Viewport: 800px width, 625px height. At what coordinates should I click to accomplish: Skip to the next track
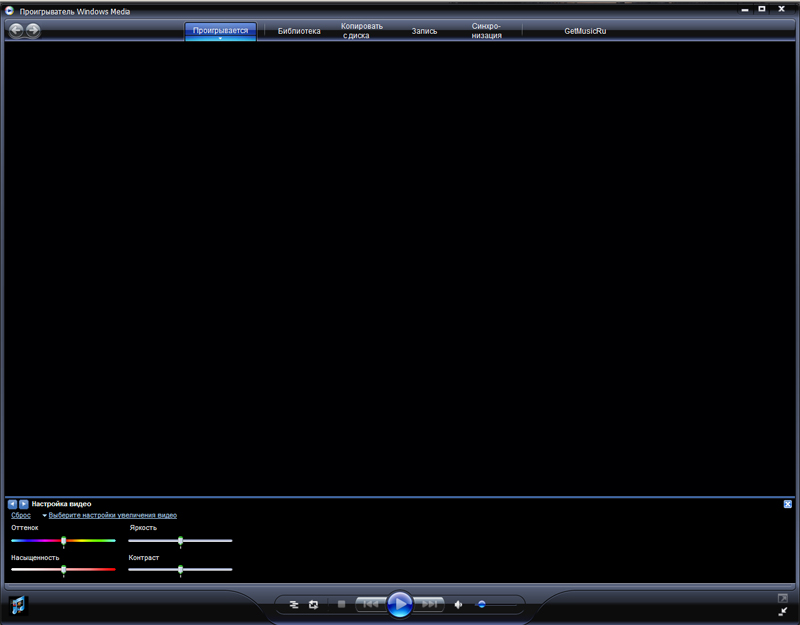coord(429,604)
